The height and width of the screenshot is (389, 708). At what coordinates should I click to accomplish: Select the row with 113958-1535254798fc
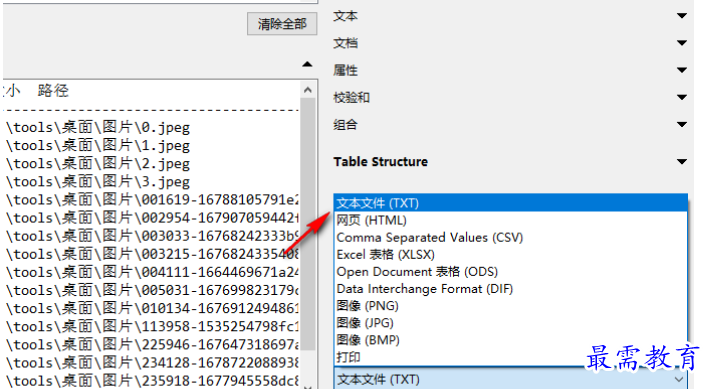pos(151,327)
